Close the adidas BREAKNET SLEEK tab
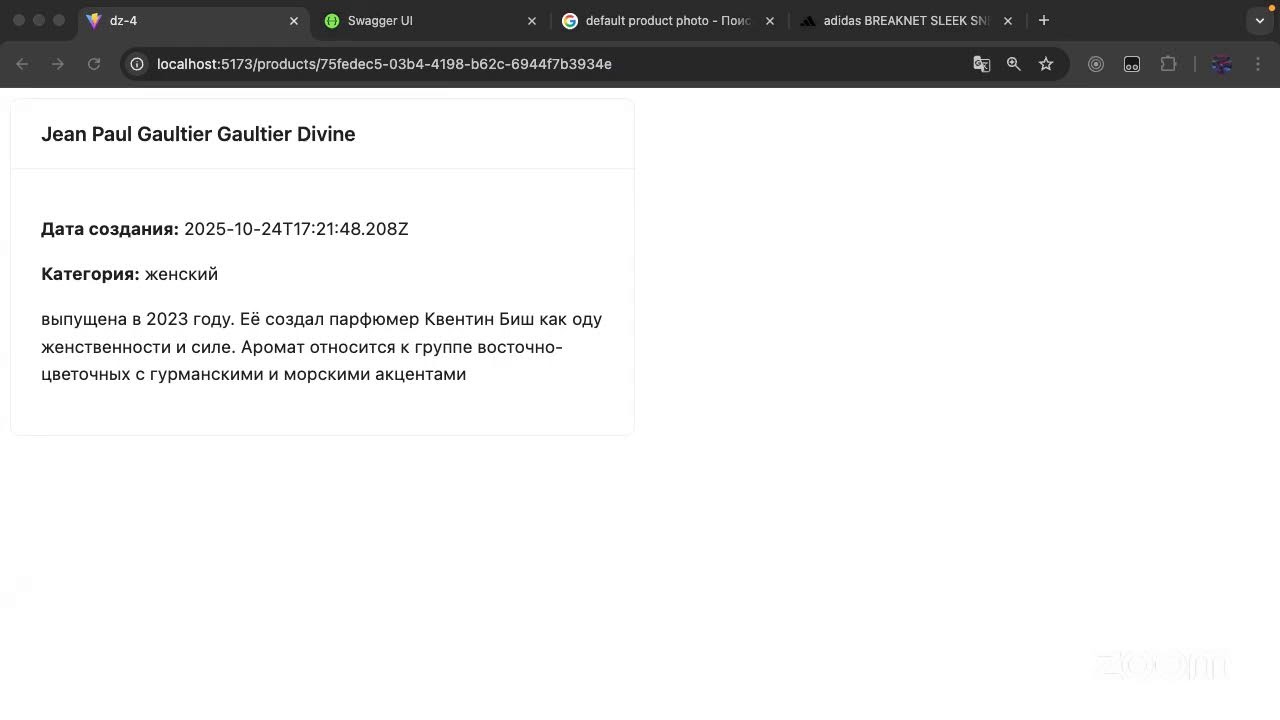This screenshot has width=1280, height=720. (x=1008, y=21)
